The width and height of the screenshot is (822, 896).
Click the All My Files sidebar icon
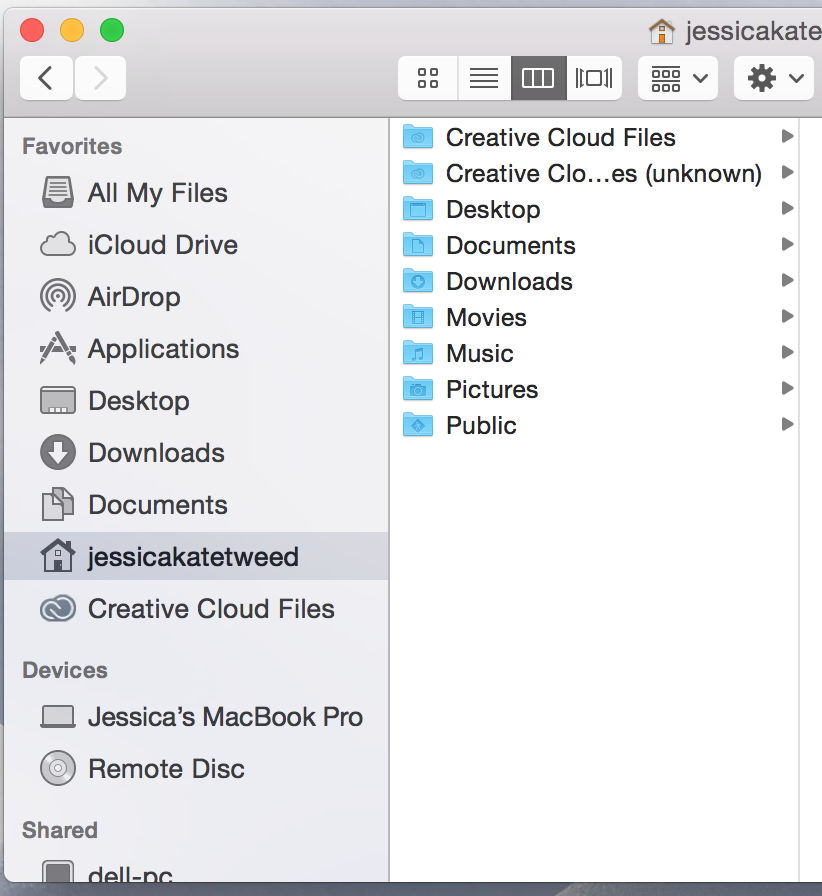coord(58,193)
